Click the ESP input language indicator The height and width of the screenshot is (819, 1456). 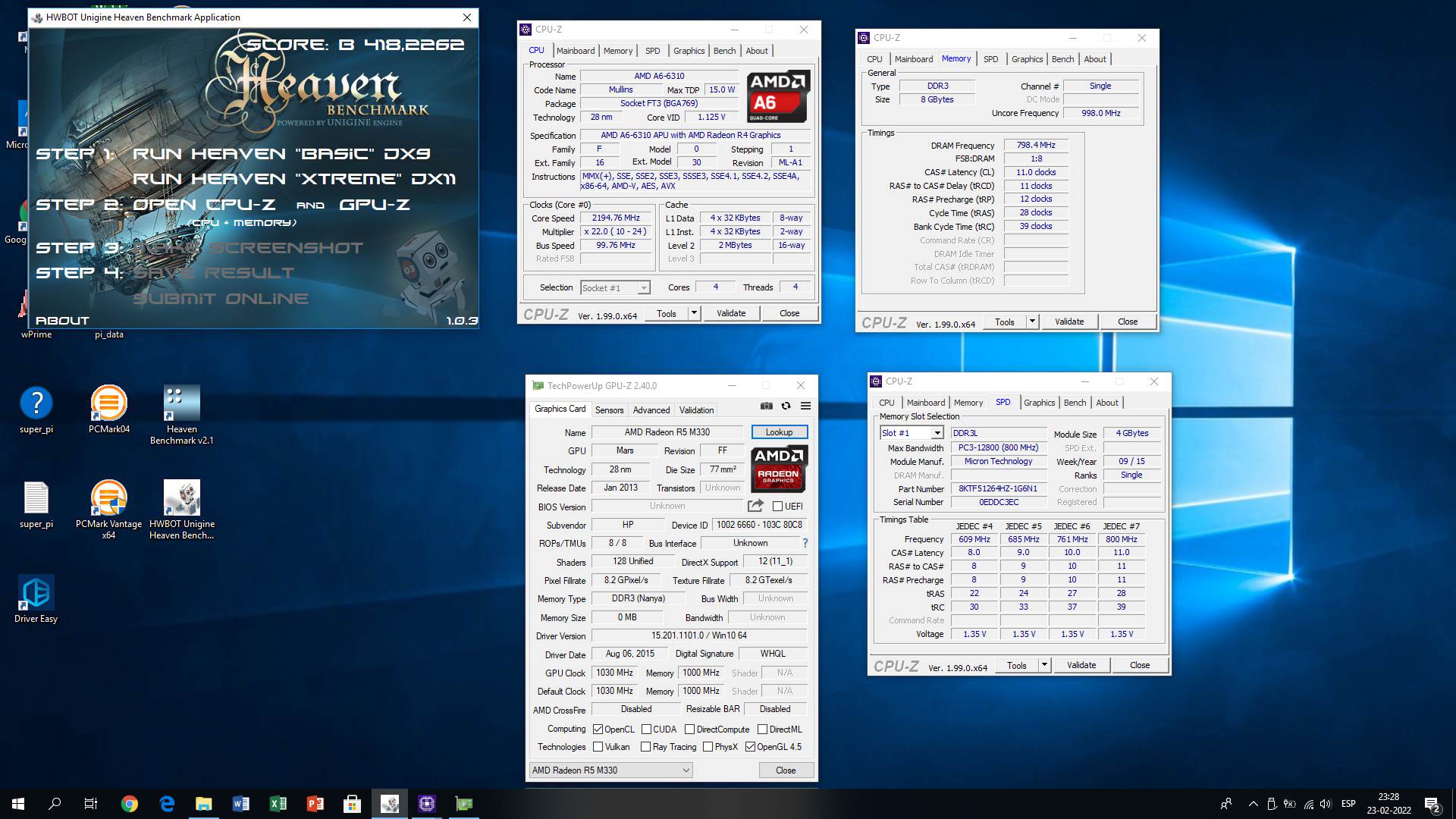(x=1348, y=804)
